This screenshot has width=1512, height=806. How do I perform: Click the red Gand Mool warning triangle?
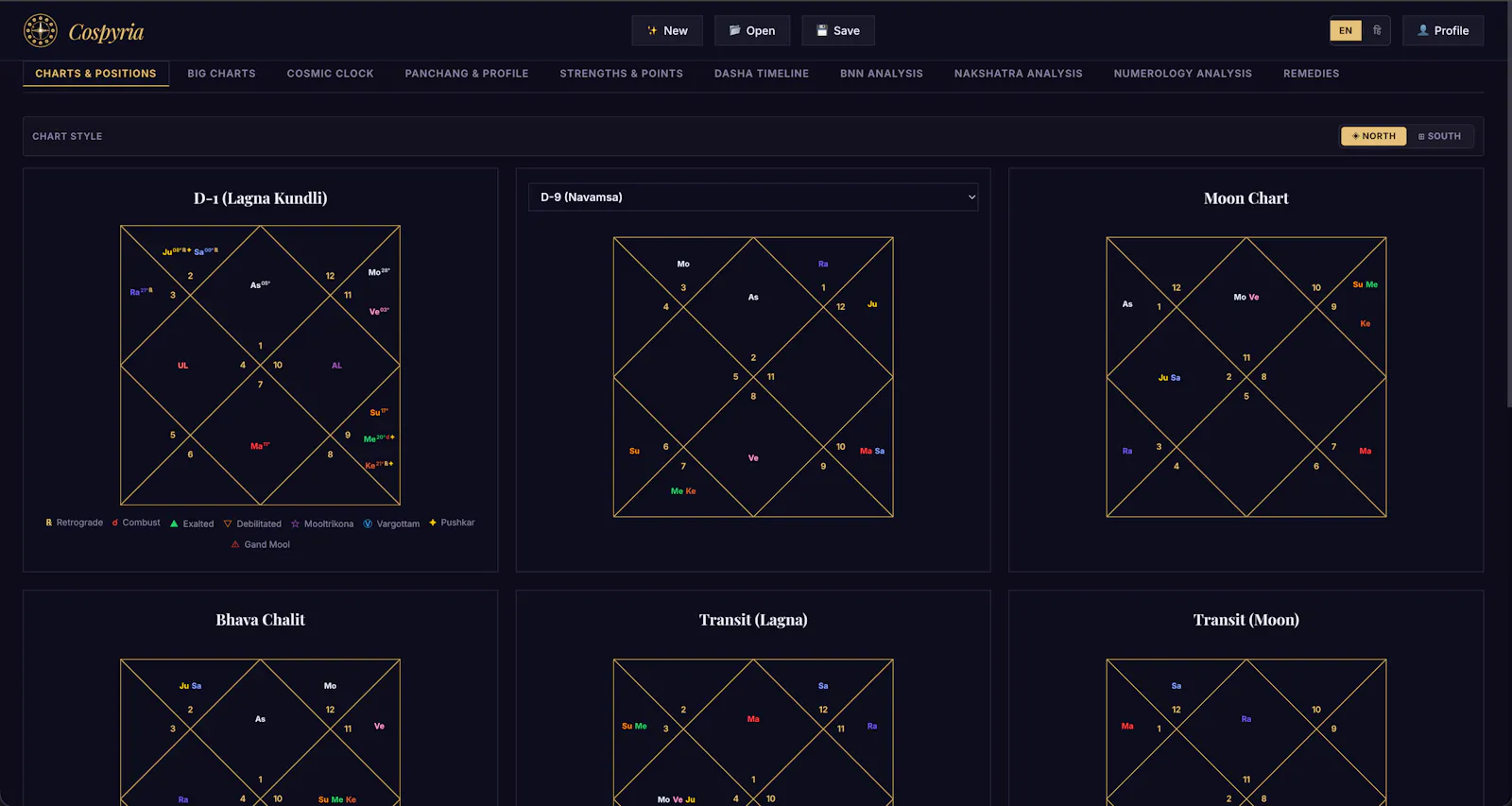pos(235,544)
